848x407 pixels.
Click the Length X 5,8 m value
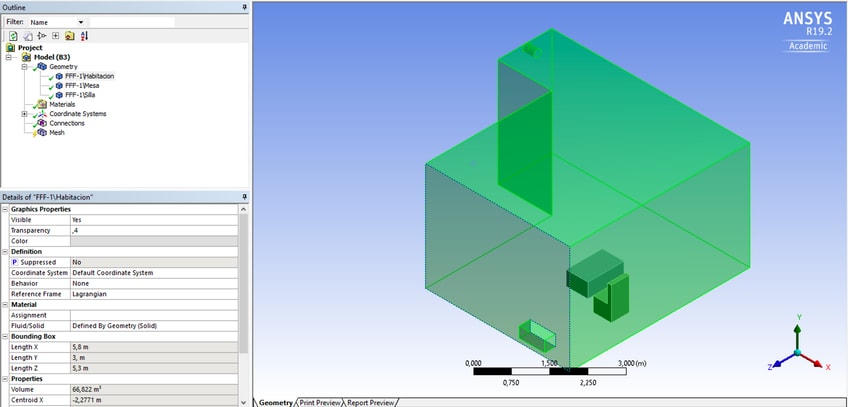(x=154, y=347)
